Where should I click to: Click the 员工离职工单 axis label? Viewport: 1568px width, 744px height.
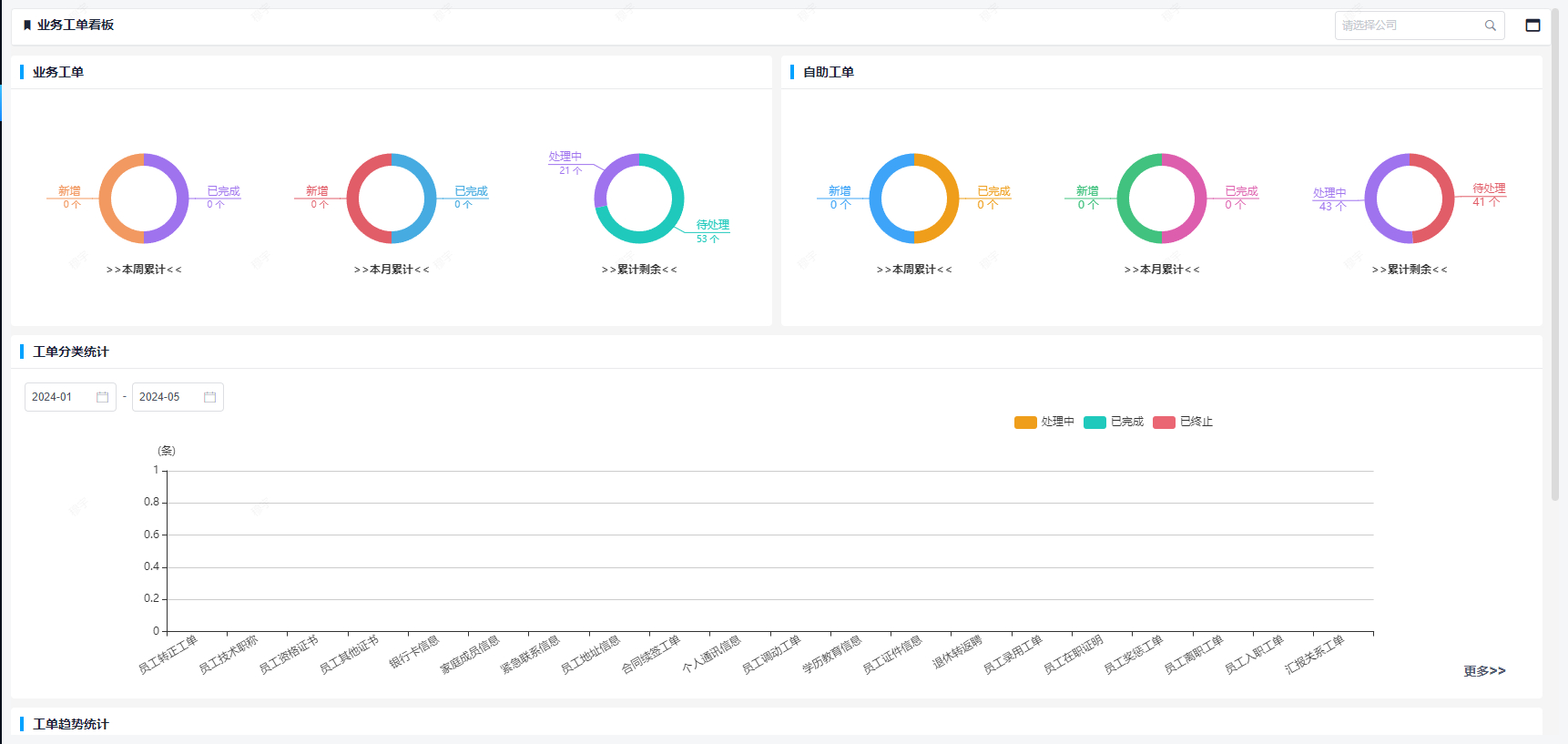[1194, 655]
